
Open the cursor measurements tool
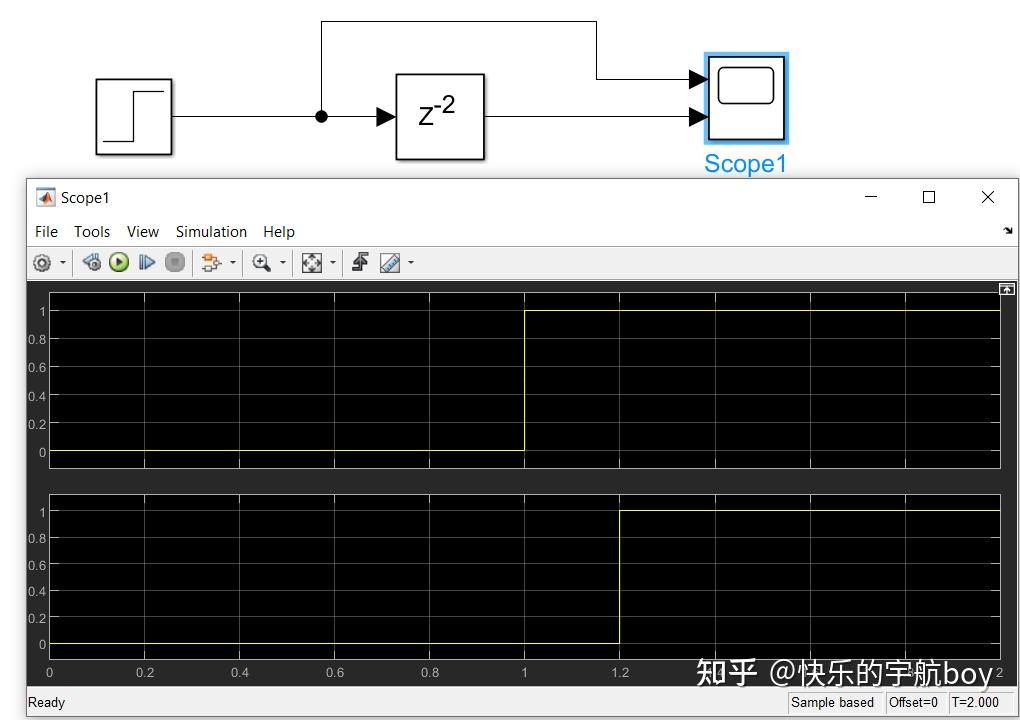tap(390, 262)
